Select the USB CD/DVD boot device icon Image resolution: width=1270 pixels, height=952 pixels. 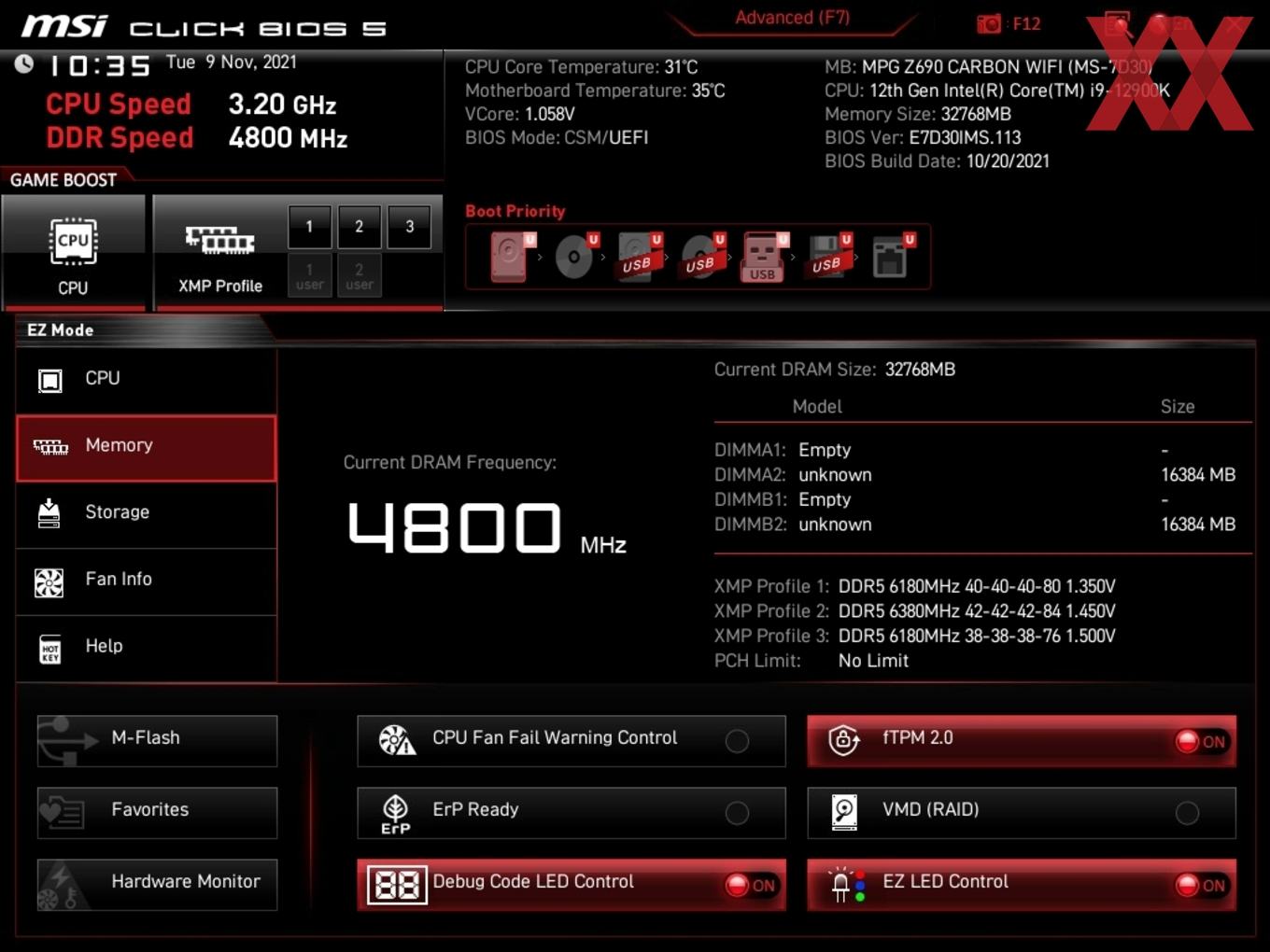pos(700,256)
